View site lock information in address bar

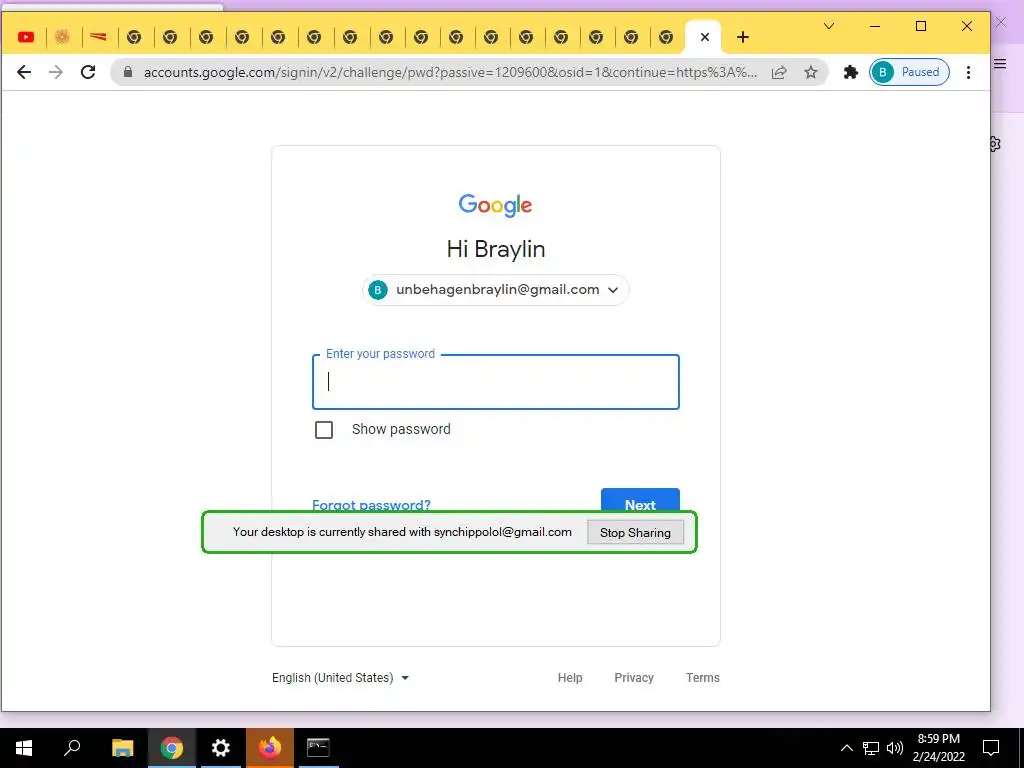(128, 72)
